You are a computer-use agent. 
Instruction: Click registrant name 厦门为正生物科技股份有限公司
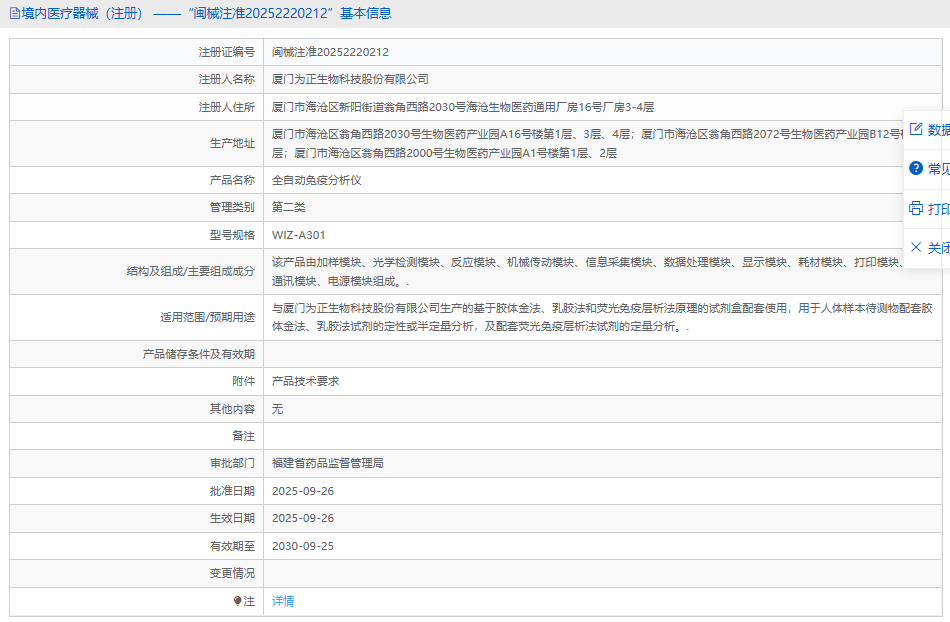click(350, 79)
